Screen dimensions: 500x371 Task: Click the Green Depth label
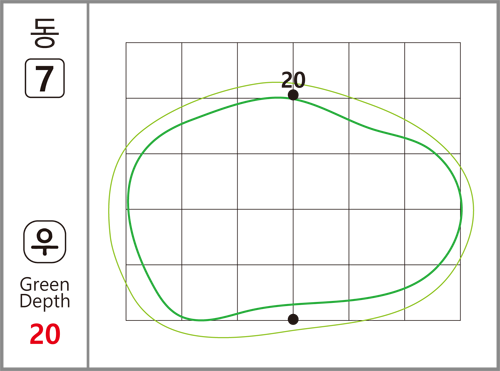point(45,293)
